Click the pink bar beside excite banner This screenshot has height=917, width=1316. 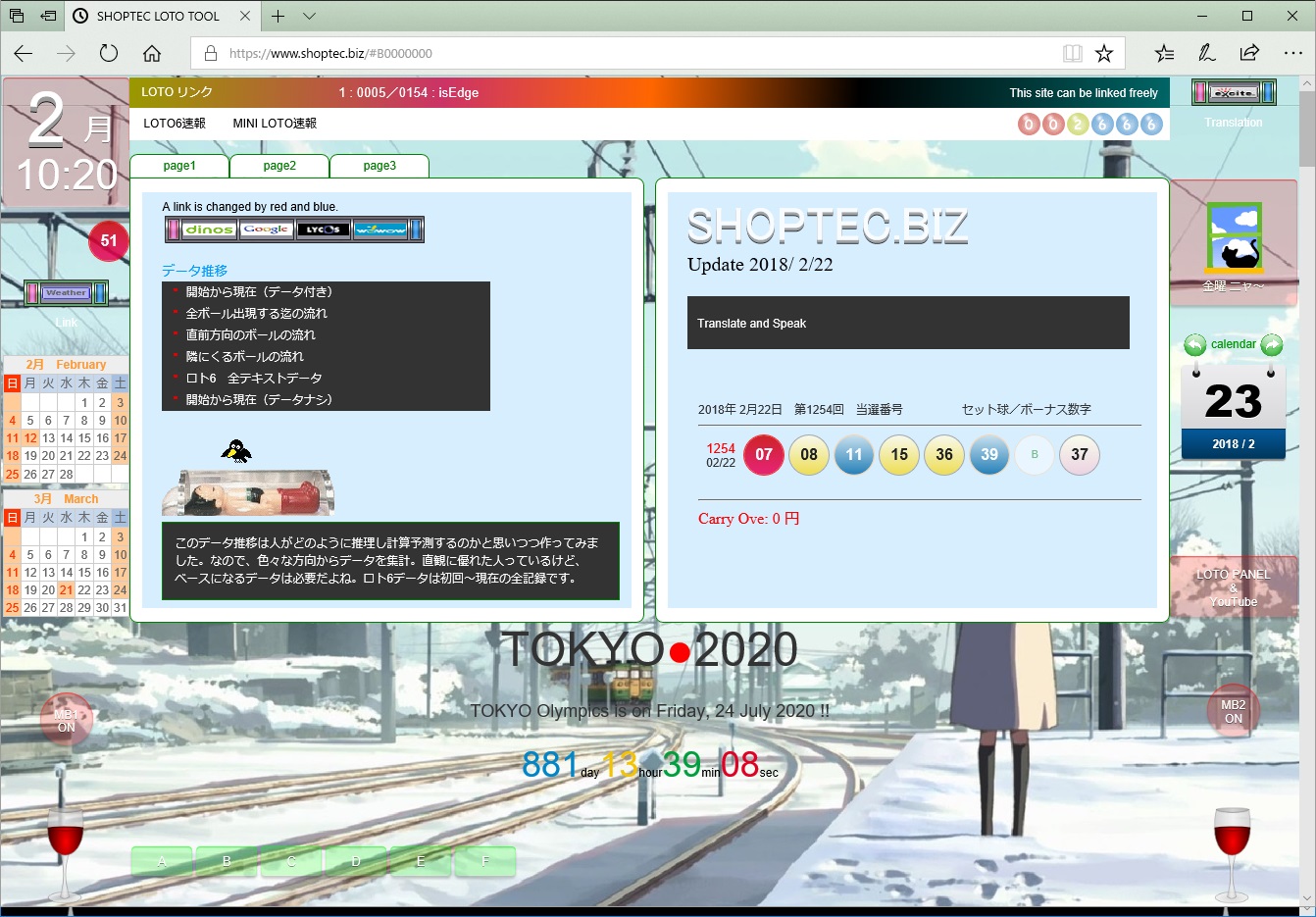[1200, 92]
